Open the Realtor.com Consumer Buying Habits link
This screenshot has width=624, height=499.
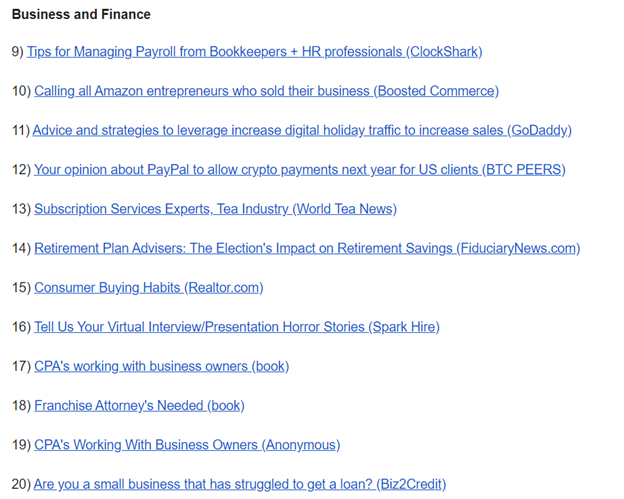click(149, 288)
